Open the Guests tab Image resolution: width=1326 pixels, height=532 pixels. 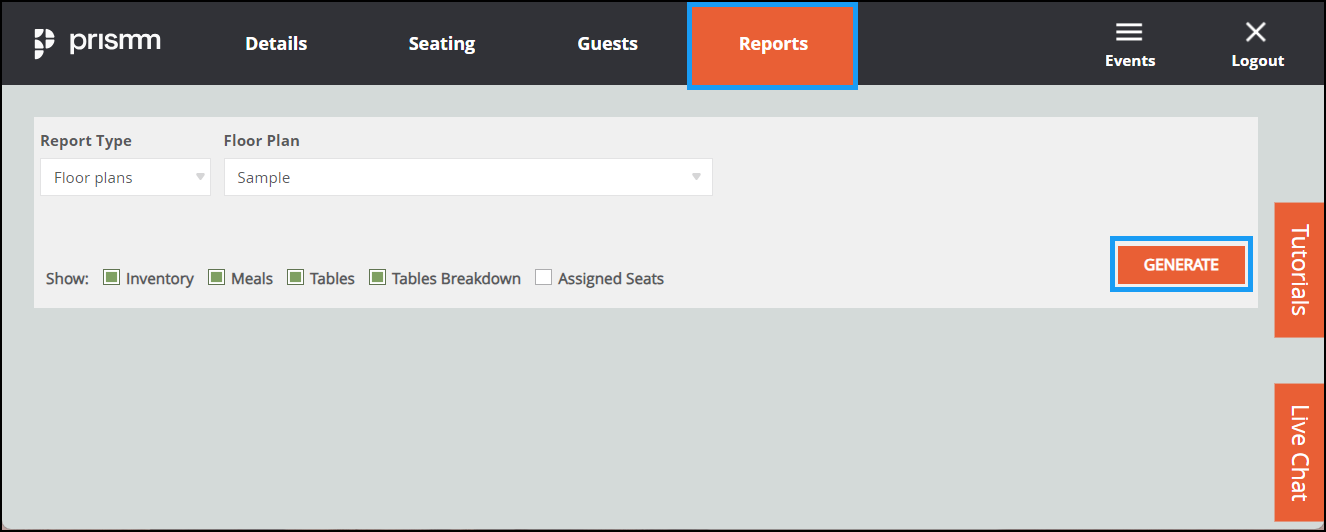(607, 44)
